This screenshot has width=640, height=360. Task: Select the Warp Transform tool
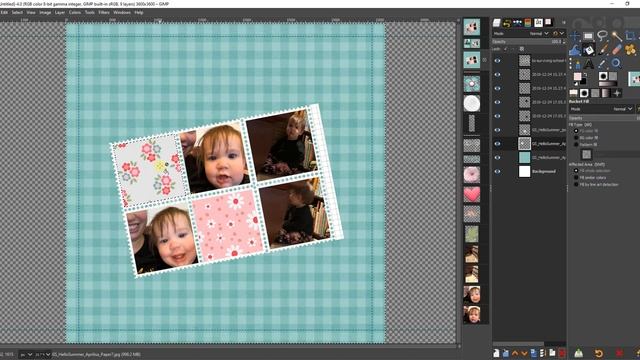(x=575, y=50)
